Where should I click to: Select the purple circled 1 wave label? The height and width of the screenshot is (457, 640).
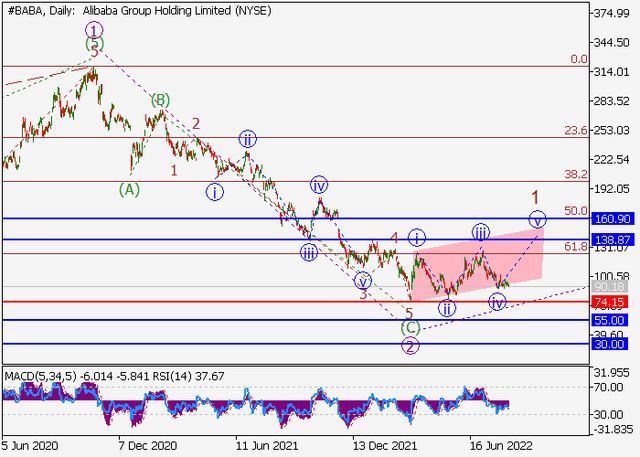pyautogui.click(x=94, y=31)
